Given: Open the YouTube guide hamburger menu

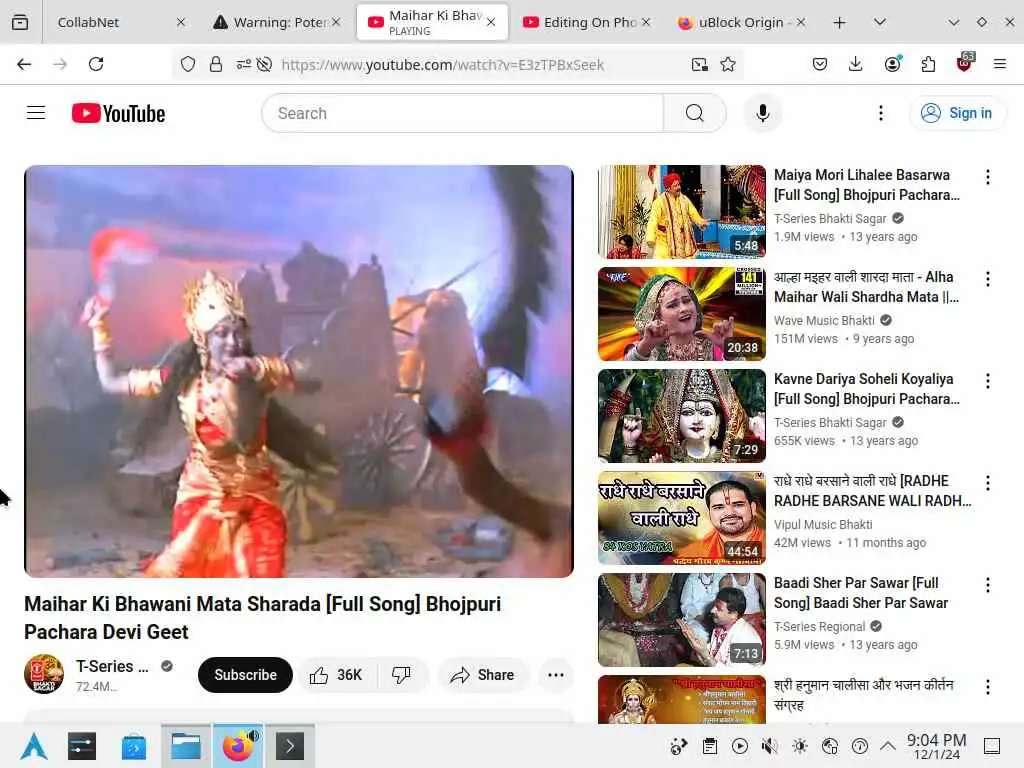Looking at the screenshot, I should click(x=36, y=113).
